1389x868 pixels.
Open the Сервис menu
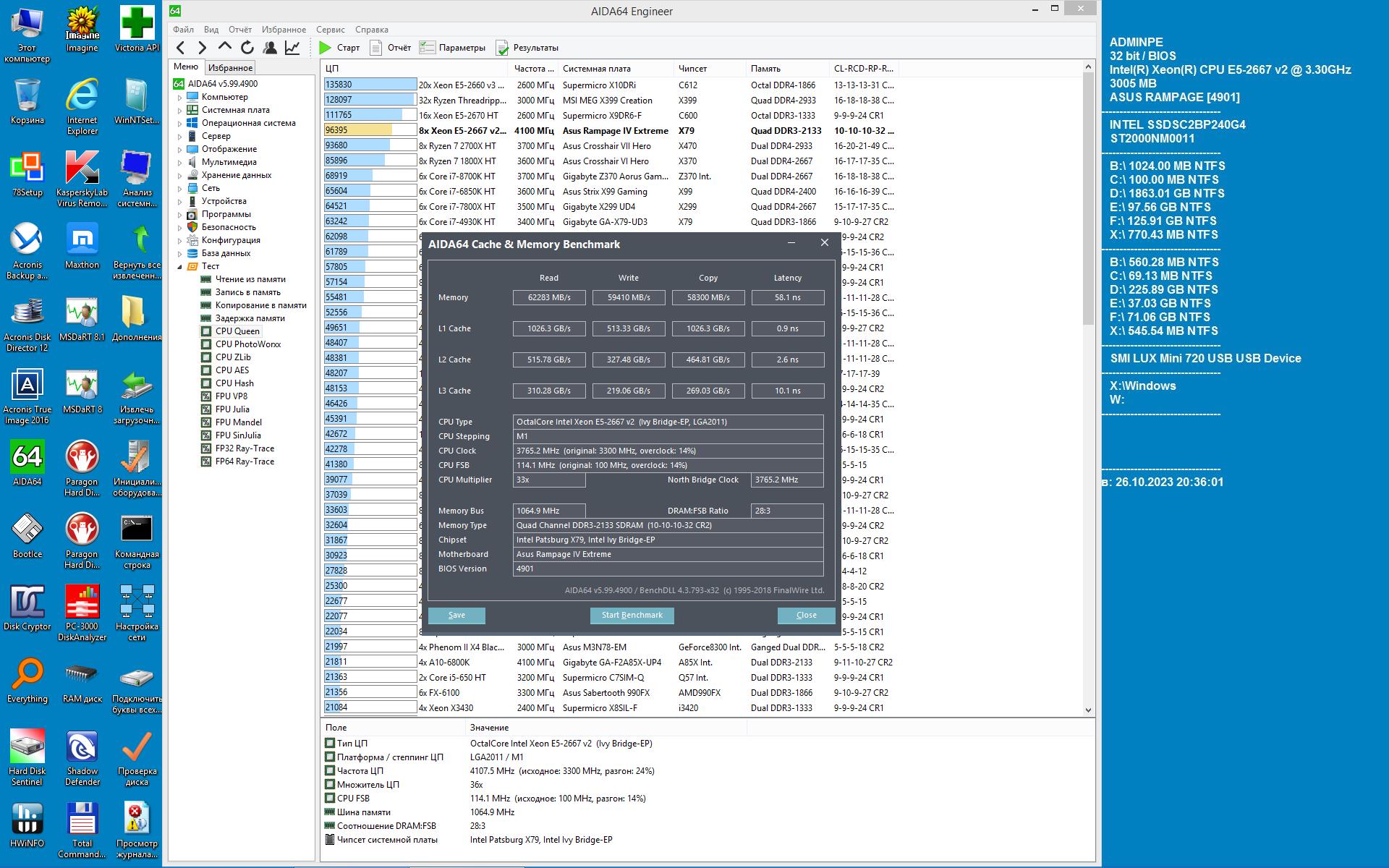(330, 30)
